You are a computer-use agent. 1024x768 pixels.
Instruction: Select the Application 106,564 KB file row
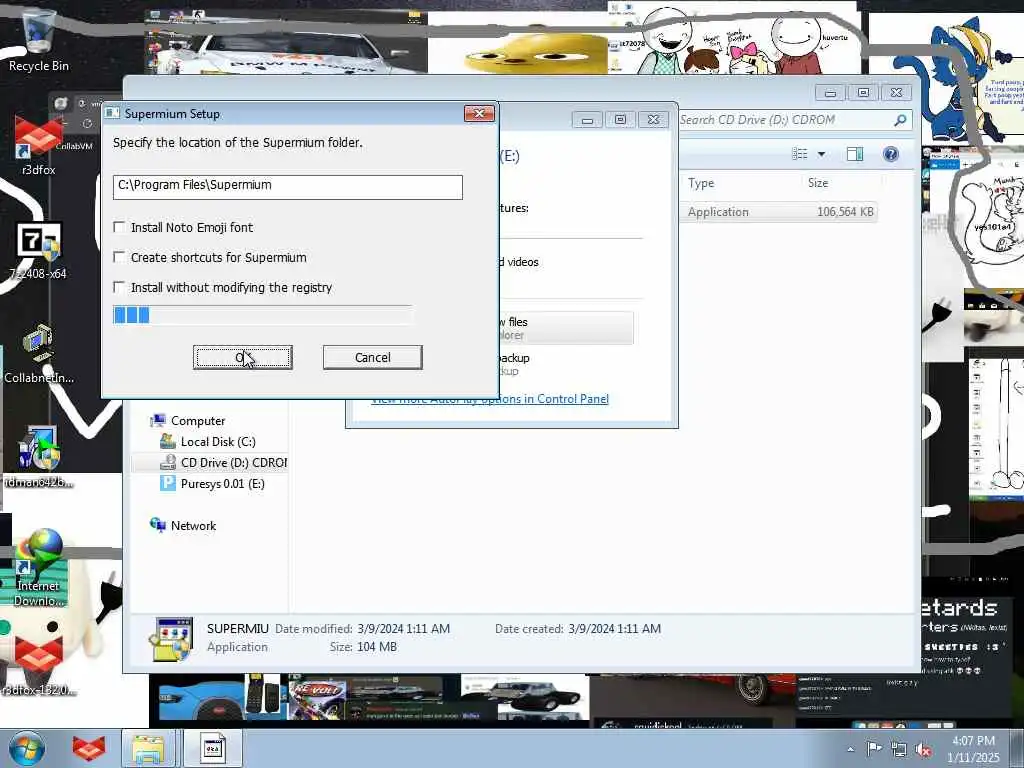click(x=778, y=212)
